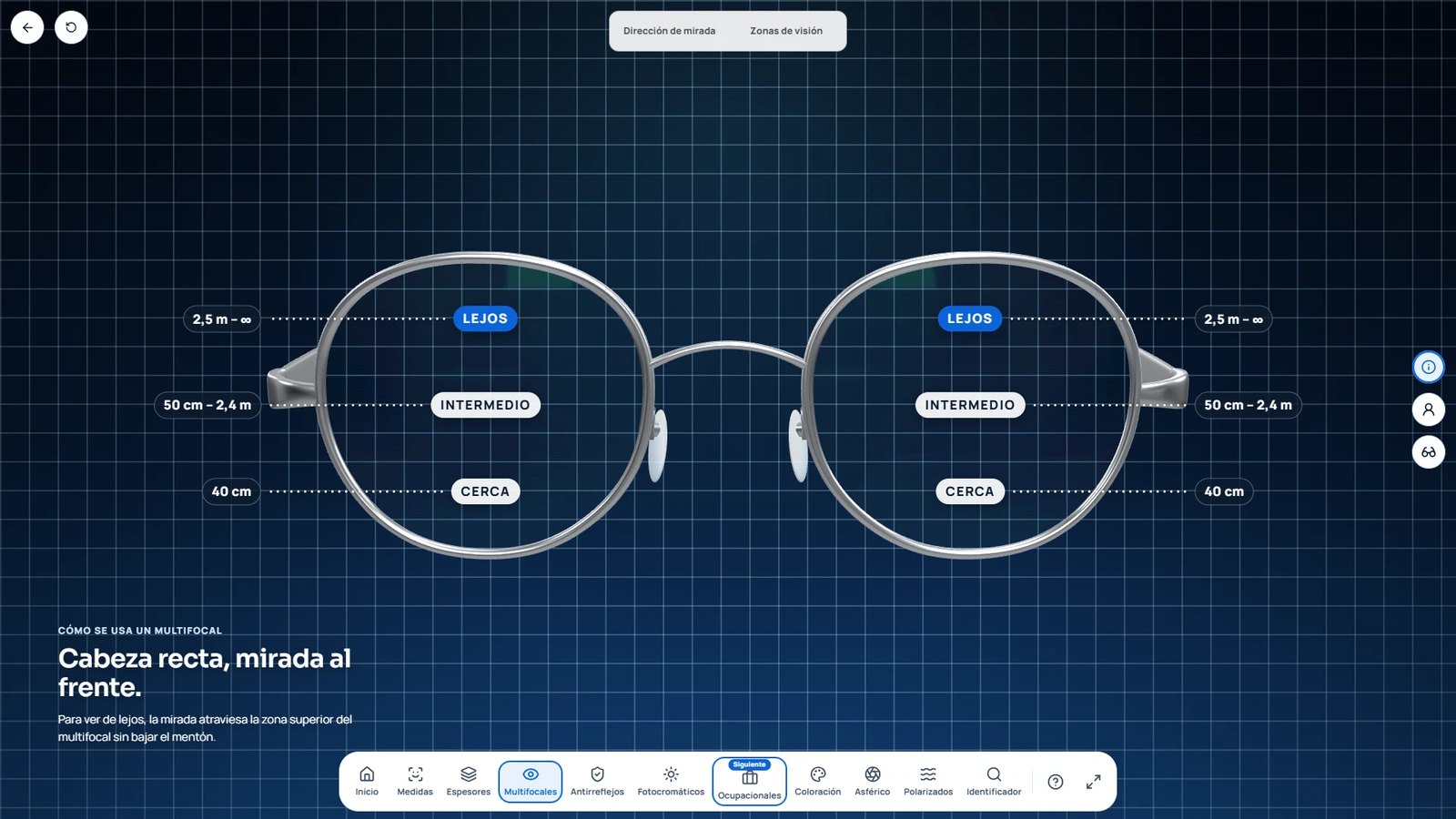Open the Medidas measurements section
1456x819 pixels.
coord(415,782)
